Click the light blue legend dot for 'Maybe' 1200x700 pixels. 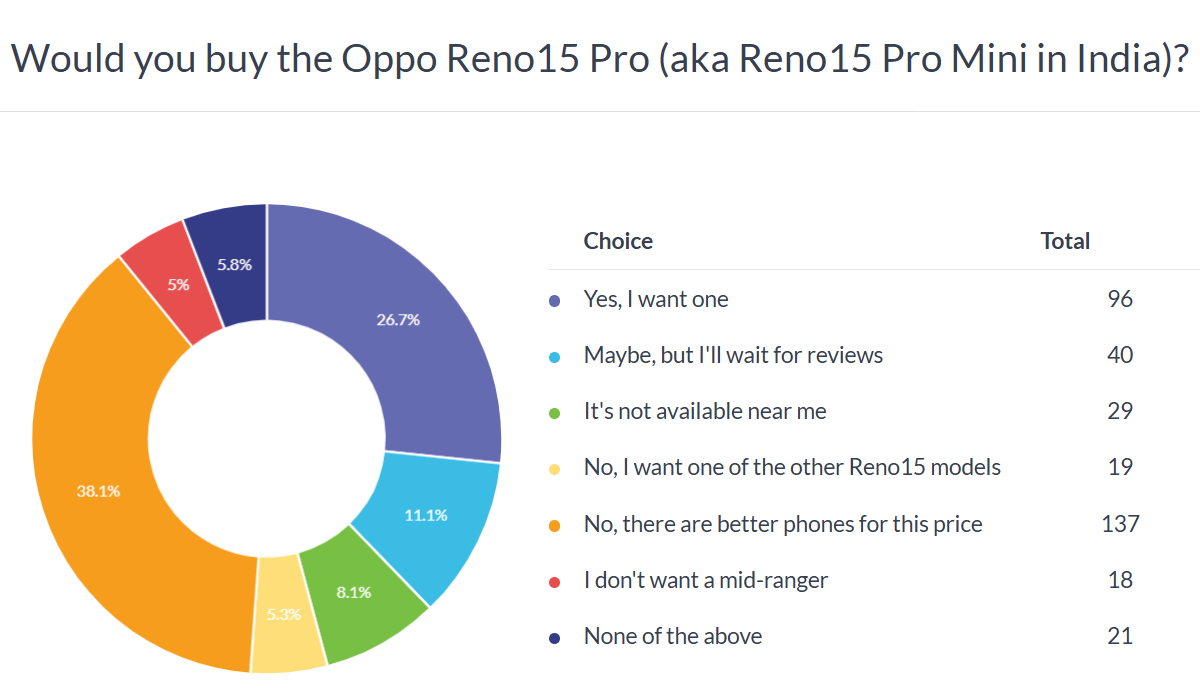pos(555,355)
